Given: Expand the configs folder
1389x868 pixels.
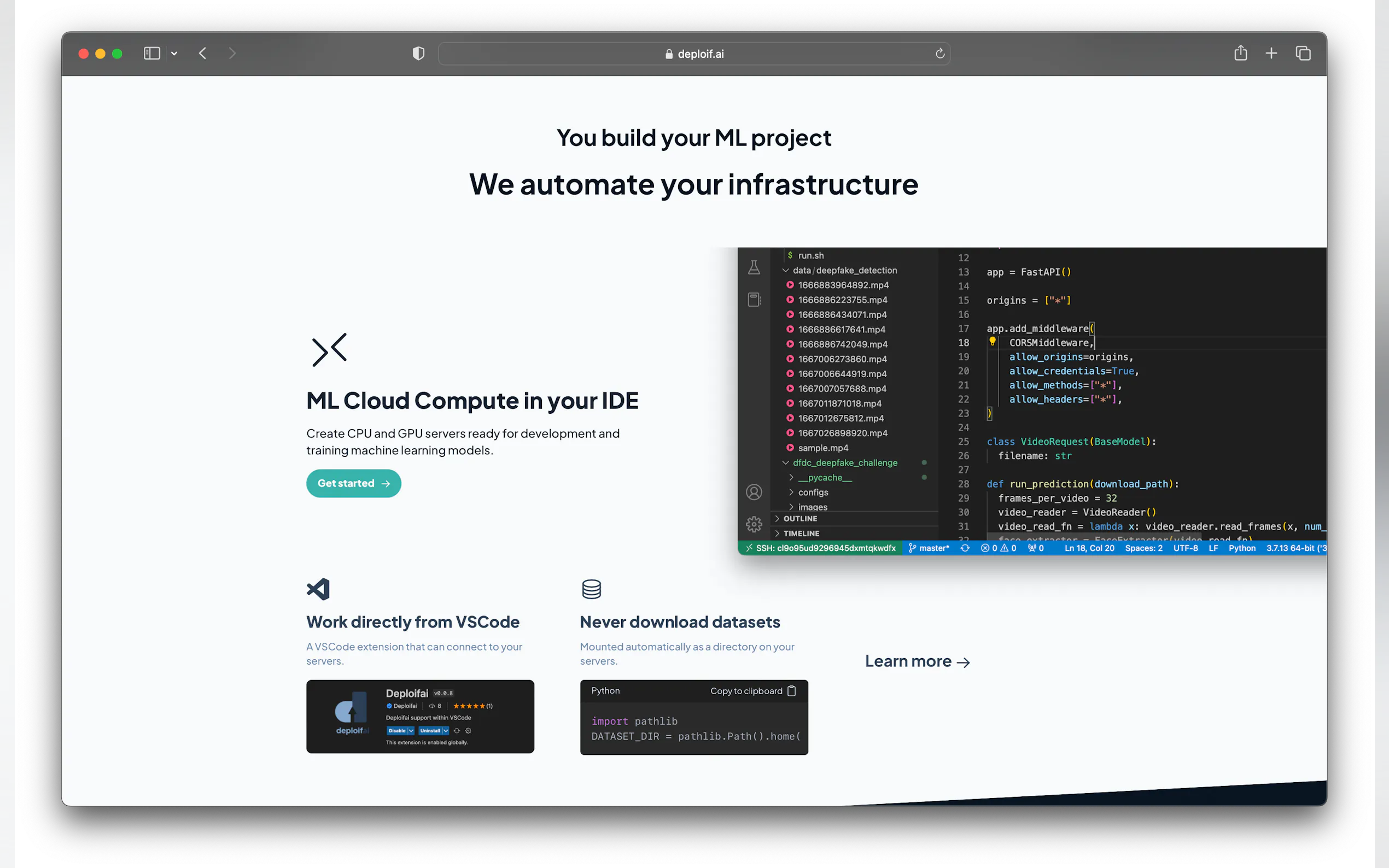Looking at the screenshot, I should point(813,492).
